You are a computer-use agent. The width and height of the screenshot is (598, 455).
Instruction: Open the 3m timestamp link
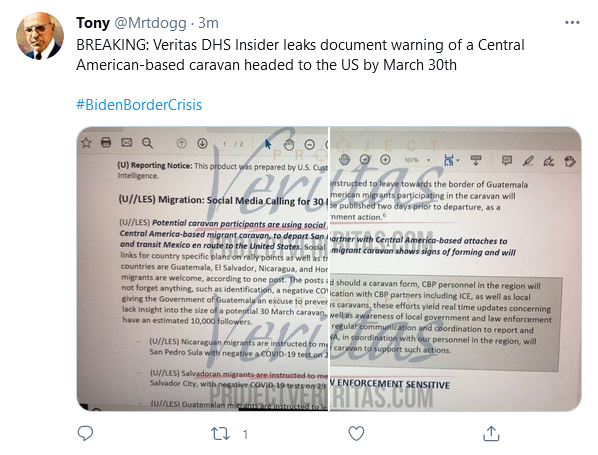tap(208, 23)
